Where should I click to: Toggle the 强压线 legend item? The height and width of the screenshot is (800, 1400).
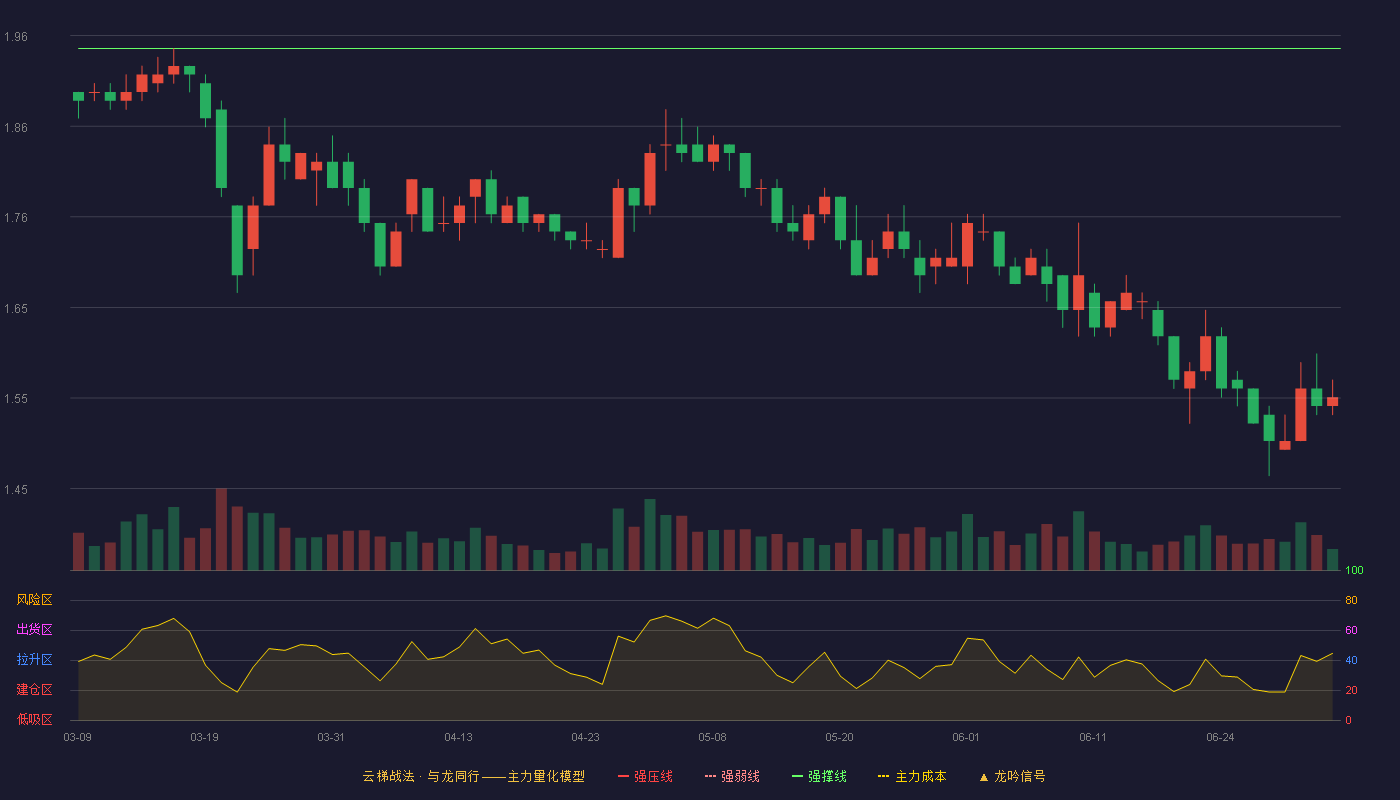pyautogui.click(x=645, y=776)
